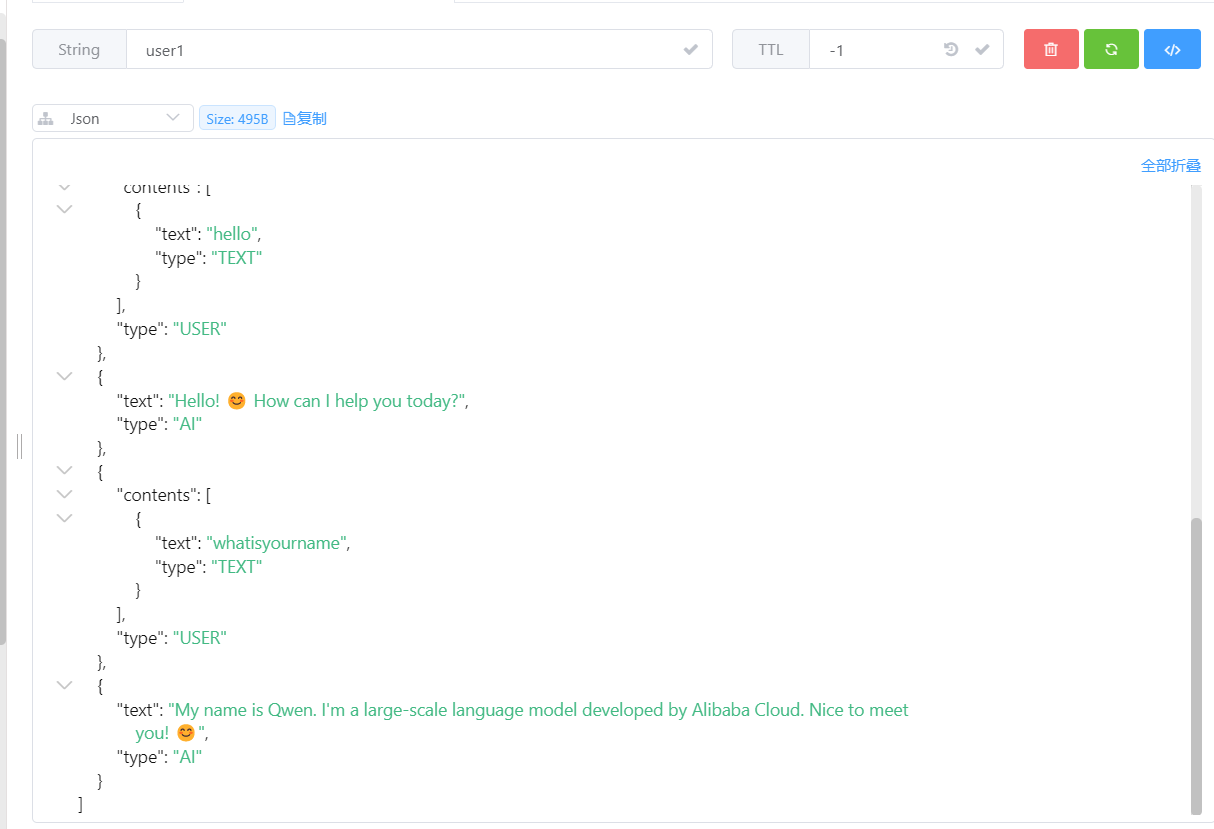Open the Json format dropdown
The width and height of the screenshot is (1214, 829).
[173, 119]
